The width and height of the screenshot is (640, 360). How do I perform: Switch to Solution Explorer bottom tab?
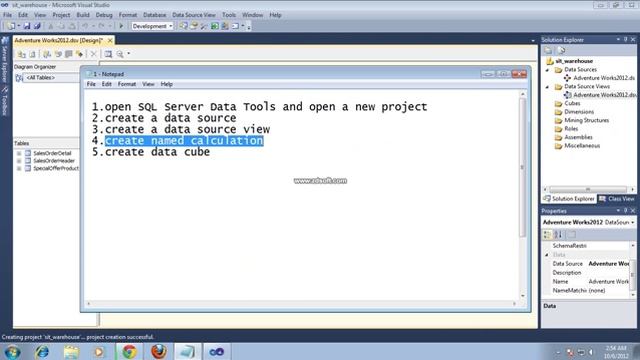(569, 199)
